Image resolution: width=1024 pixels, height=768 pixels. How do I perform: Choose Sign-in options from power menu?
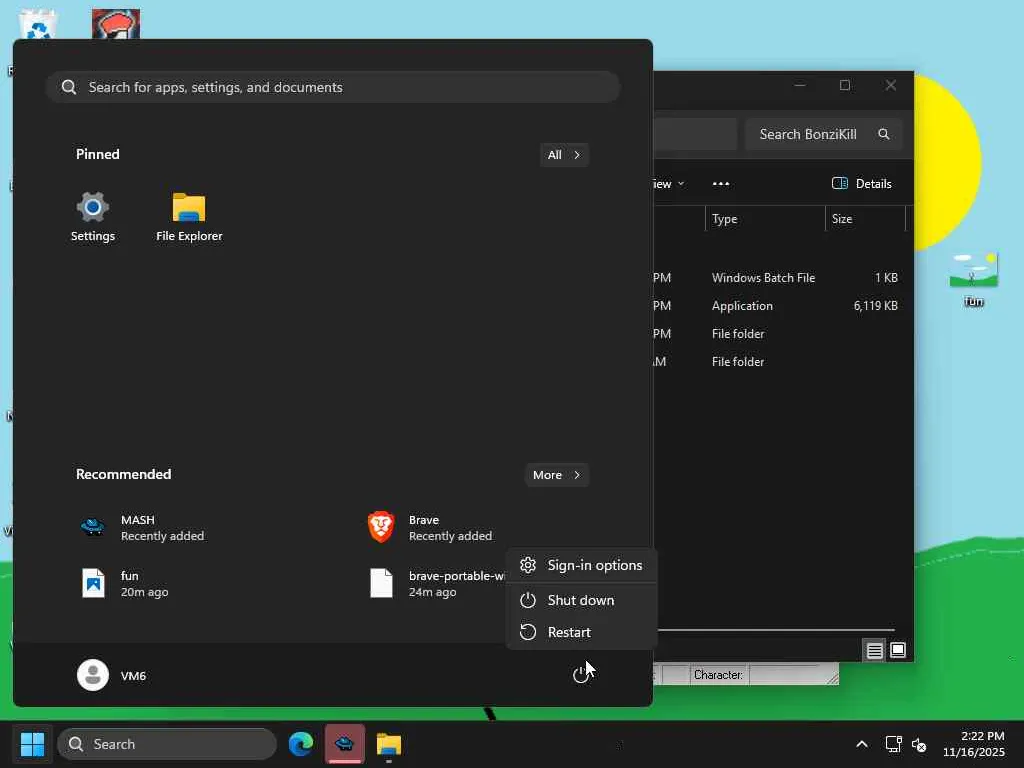click(581, 565)
